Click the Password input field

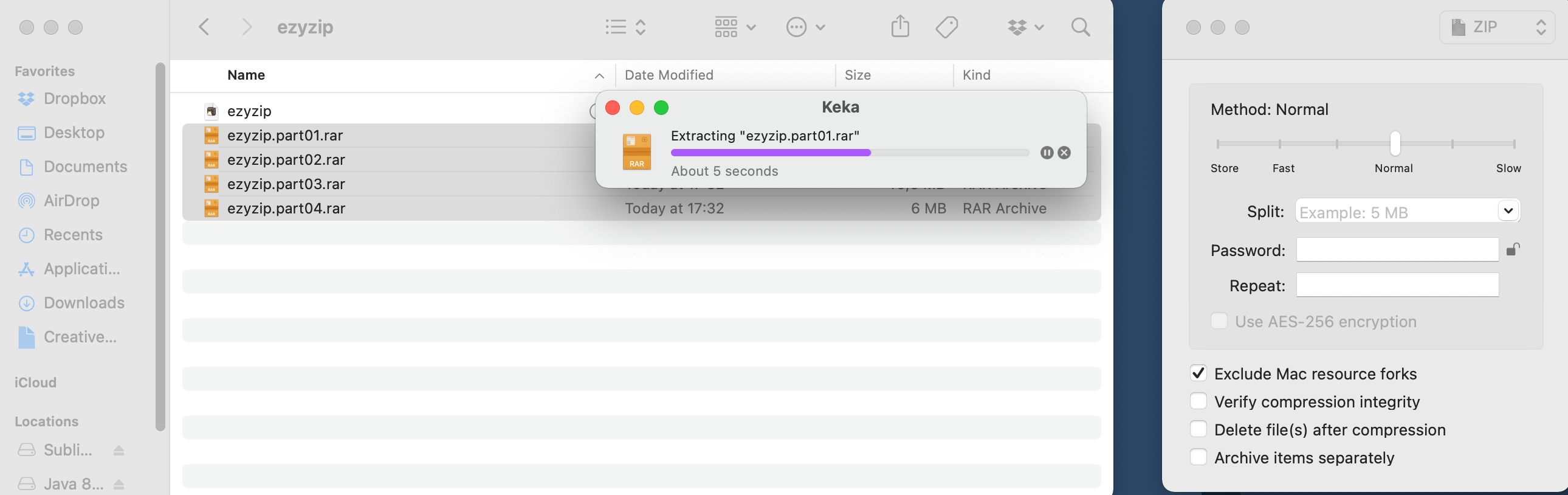coord(1397,250)
